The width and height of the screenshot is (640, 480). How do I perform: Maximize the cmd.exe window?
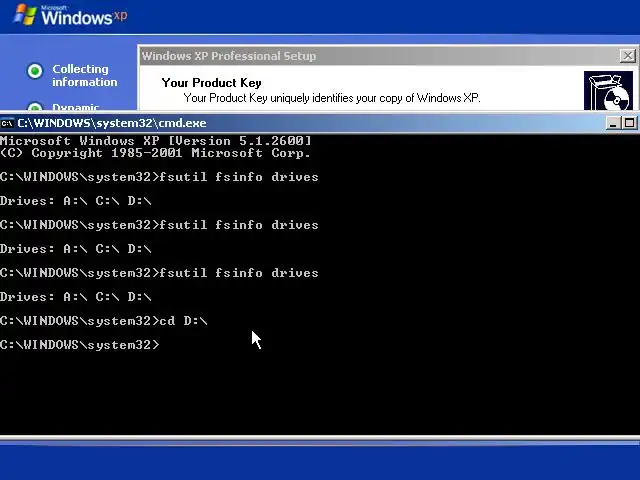[x=629, y=123]
